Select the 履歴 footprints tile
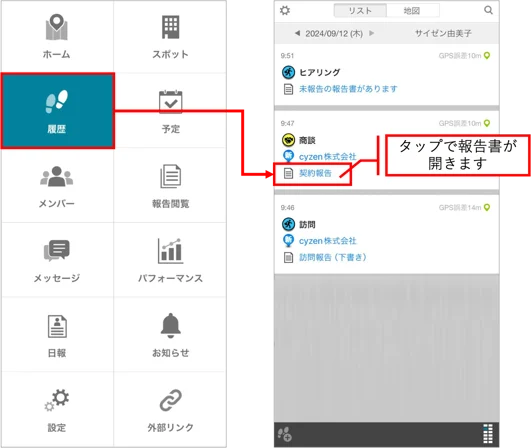Screen dimensions: 531x448 (57, 110)
